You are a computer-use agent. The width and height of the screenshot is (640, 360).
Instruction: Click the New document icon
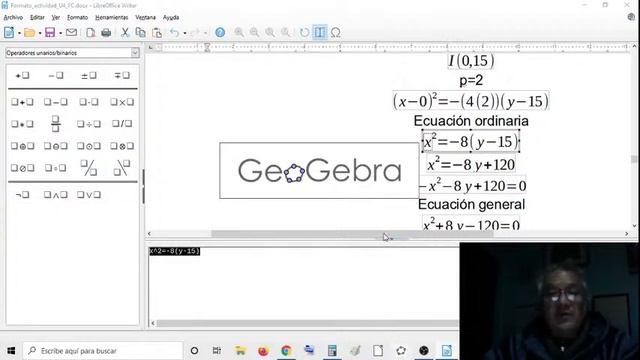click(9, 32)
